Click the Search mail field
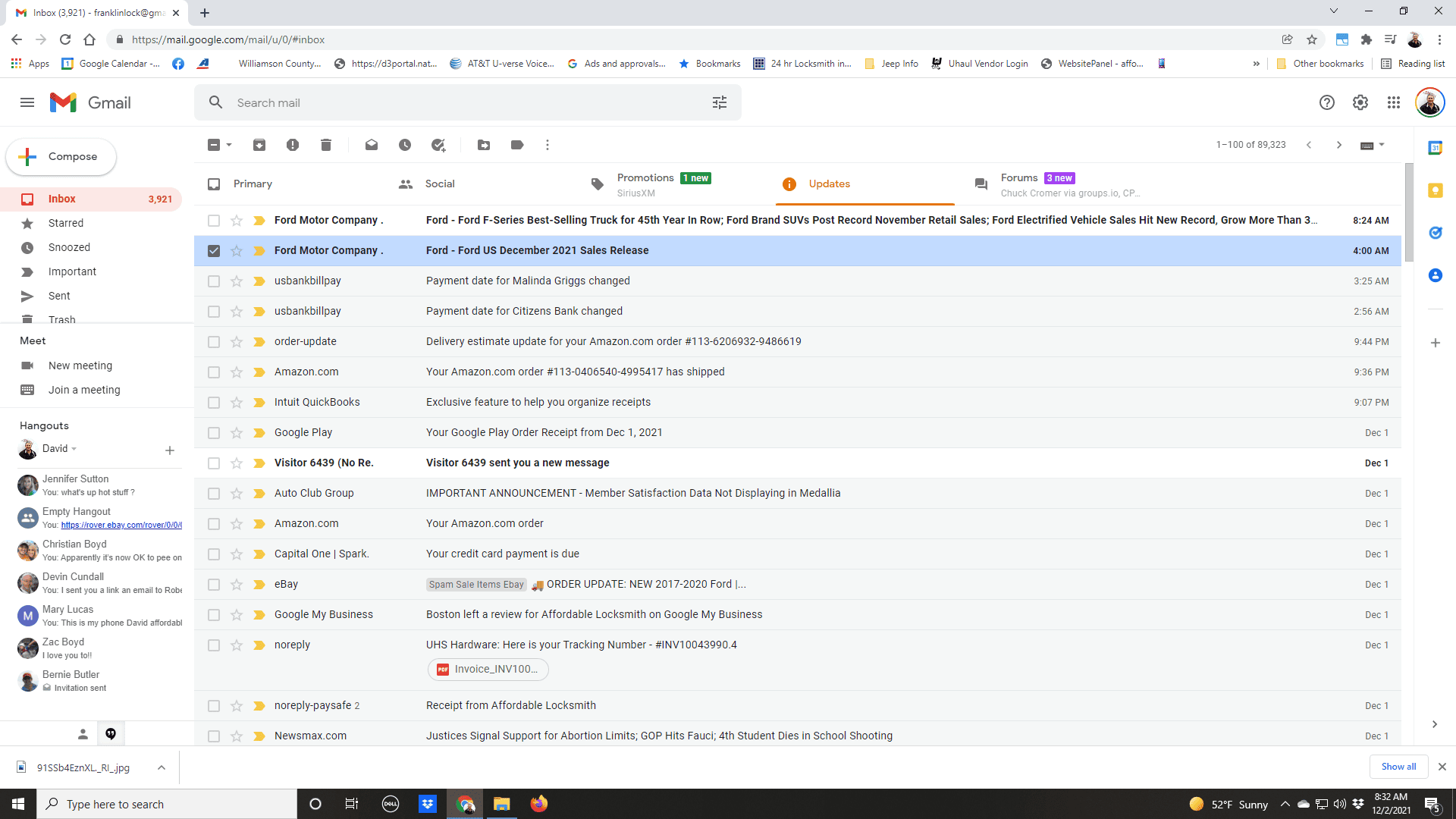Viewport: 1456px width, 819px height. tap(468, 102)
